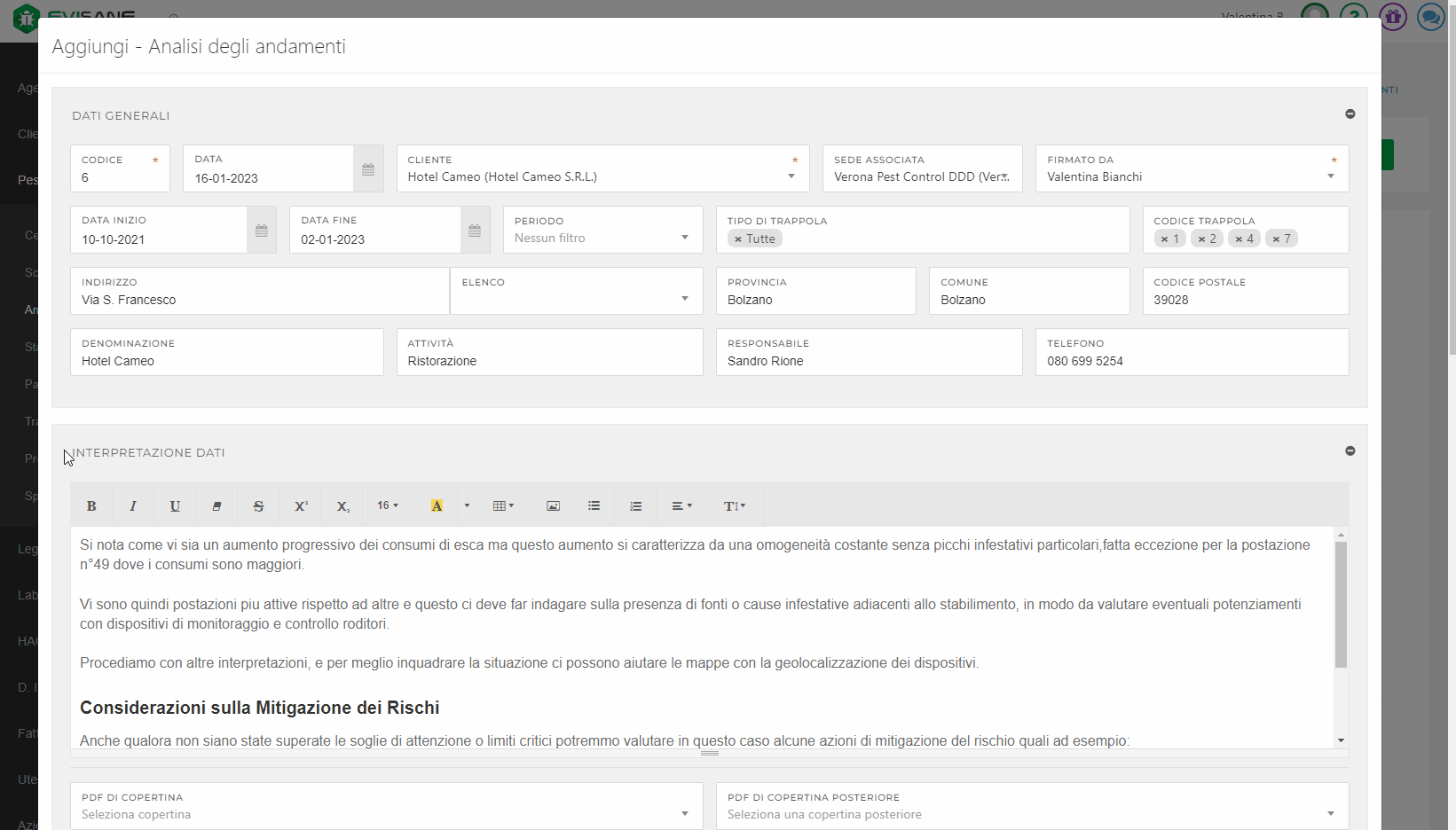
Task: Open the table insert menu
Action: [503, 506]
